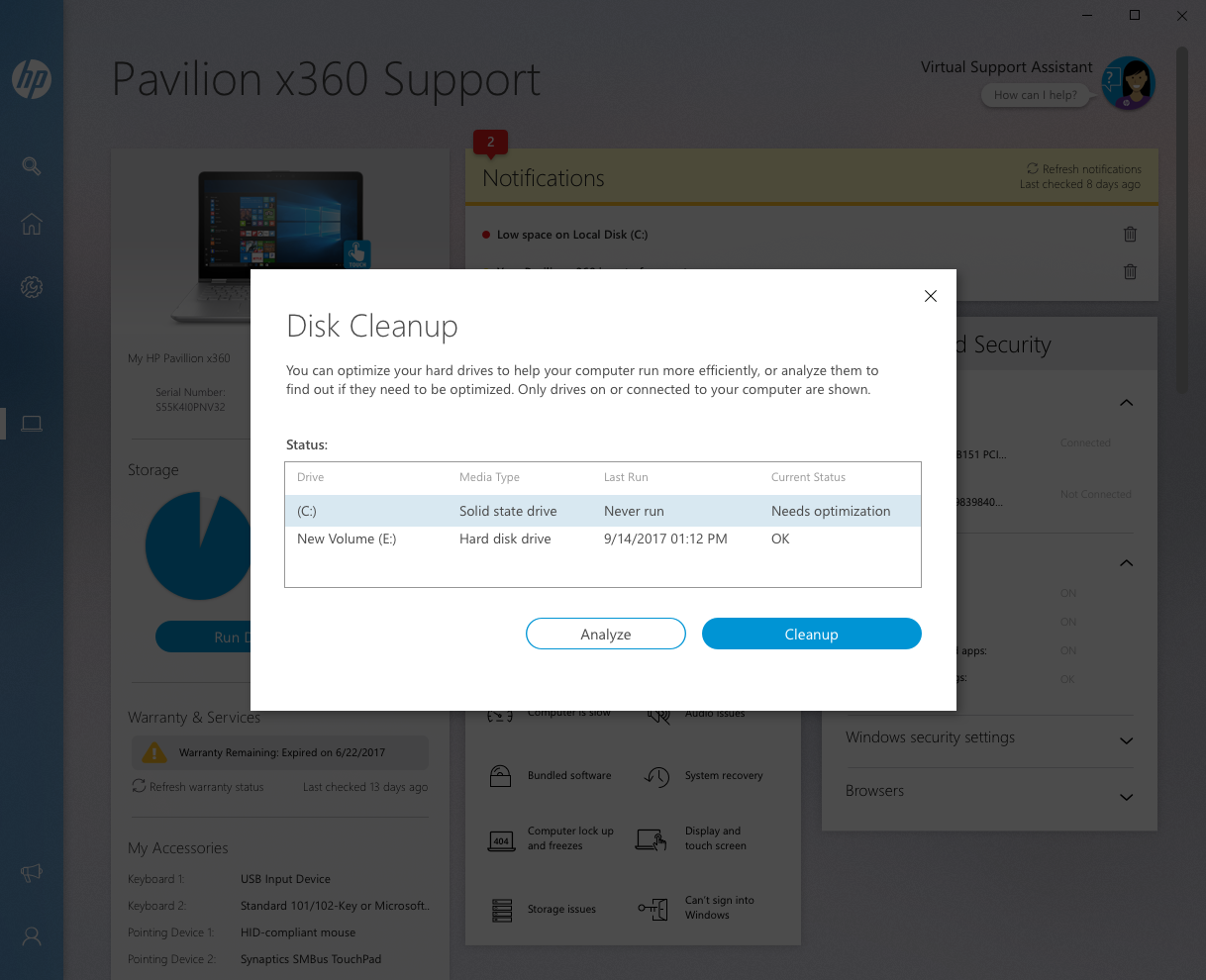This screenshot has height=980, width=1206.
Task: Open Storage issues icon
Action: pyautogui.click(x=501, y=909)
